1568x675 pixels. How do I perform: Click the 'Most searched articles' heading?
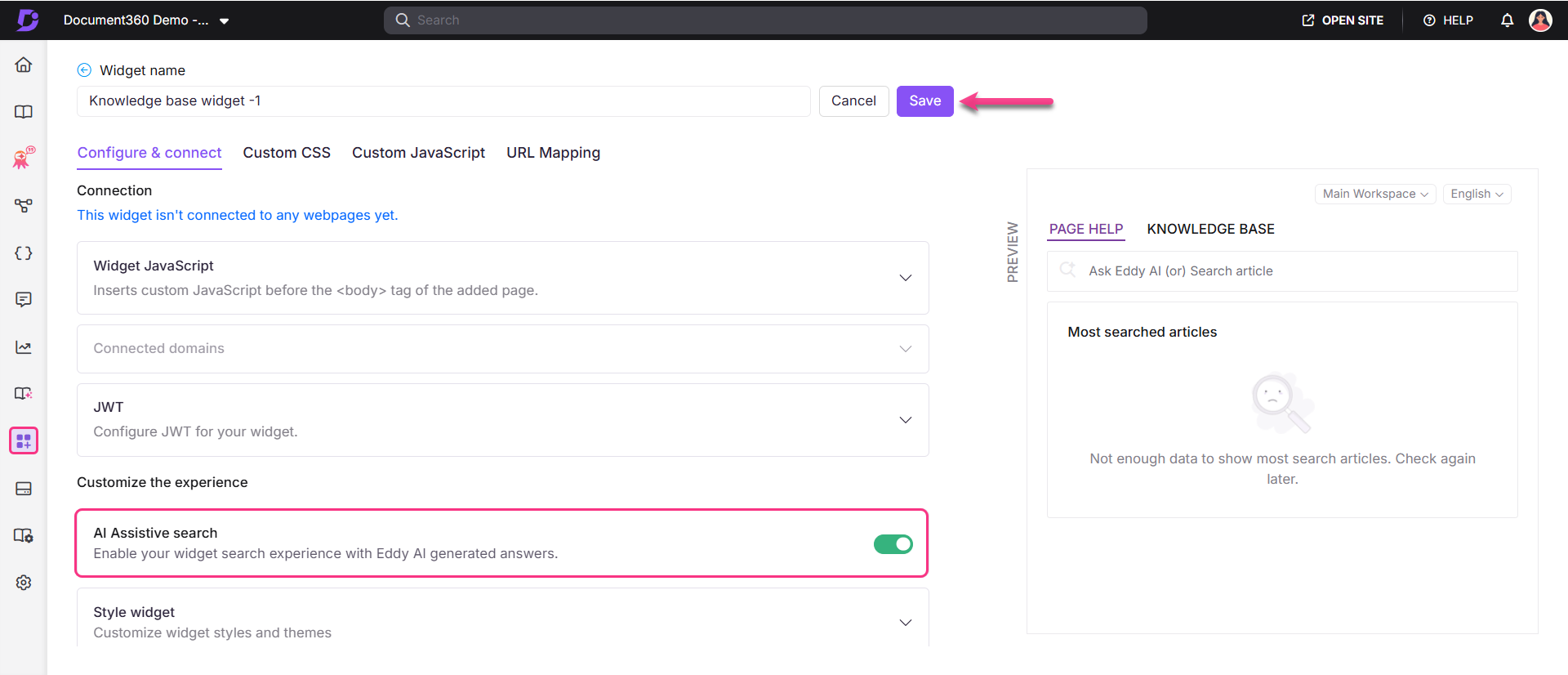click(x=1142, y=332)
